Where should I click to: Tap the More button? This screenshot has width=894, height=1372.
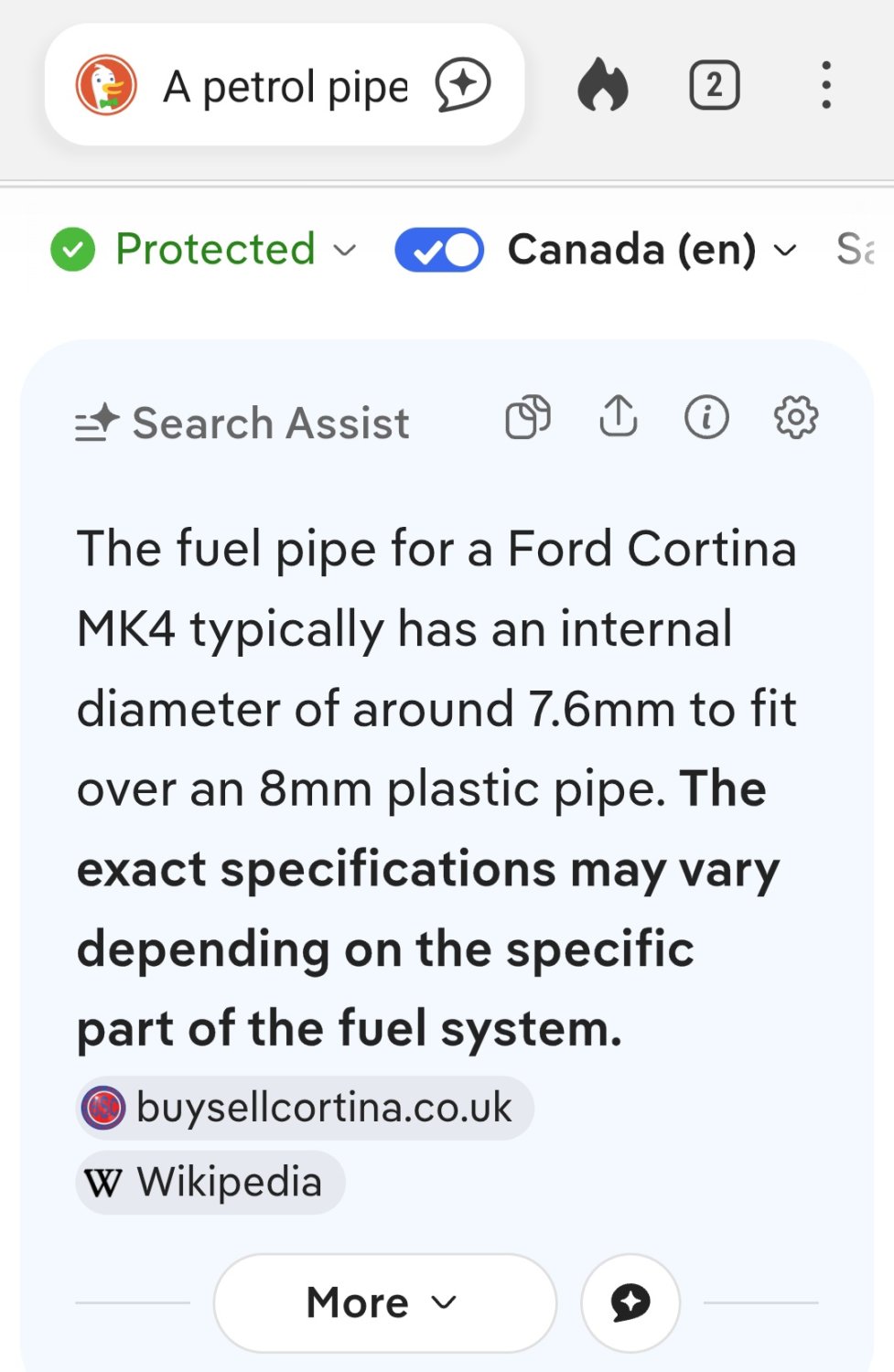pyautogui.click(x=384, y=1302)
